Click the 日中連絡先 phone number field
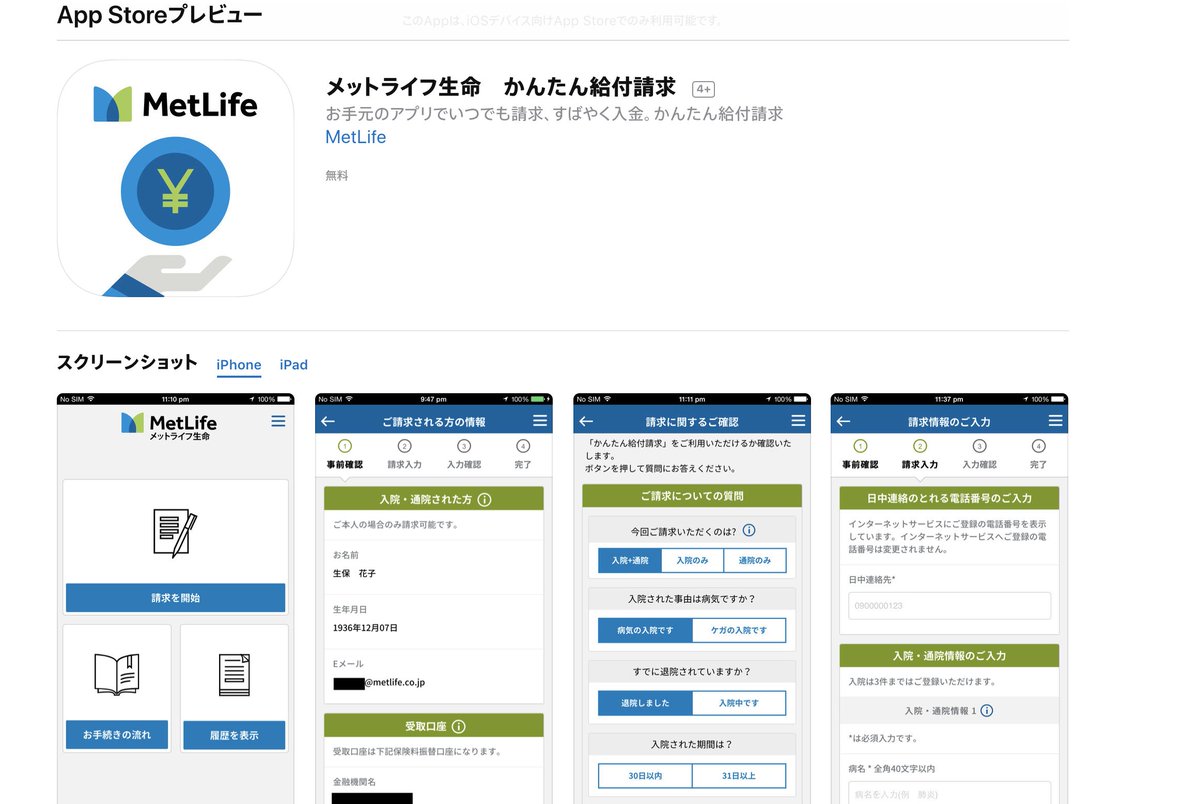 click(x=950, y=606)
